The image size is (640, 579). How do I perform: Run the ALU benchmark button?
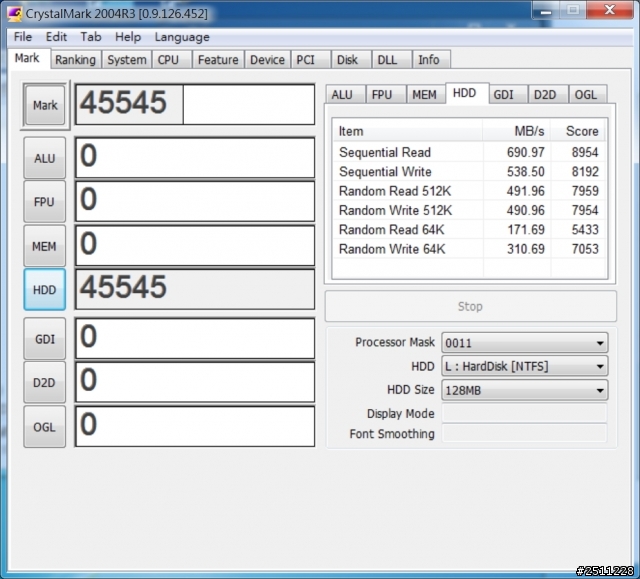coord(44,158)
